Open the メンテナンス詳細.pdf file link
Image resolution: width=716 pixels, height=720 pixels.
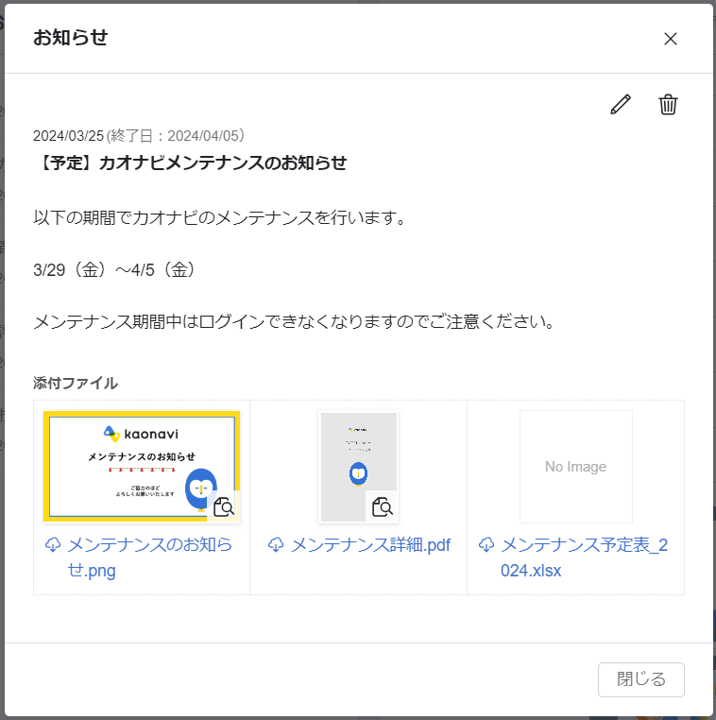[x=370, y=545]
